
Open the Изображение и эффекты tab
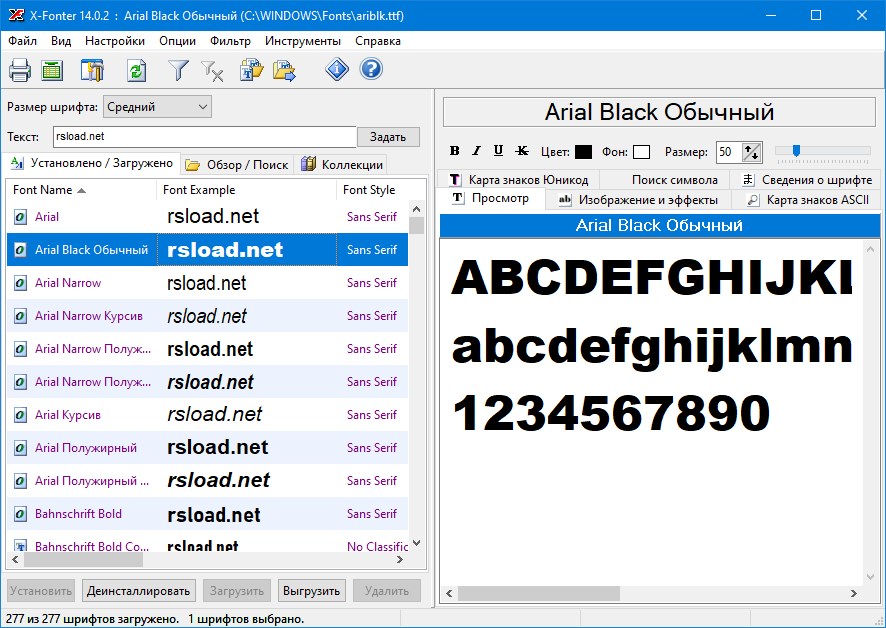coord(639,200)
